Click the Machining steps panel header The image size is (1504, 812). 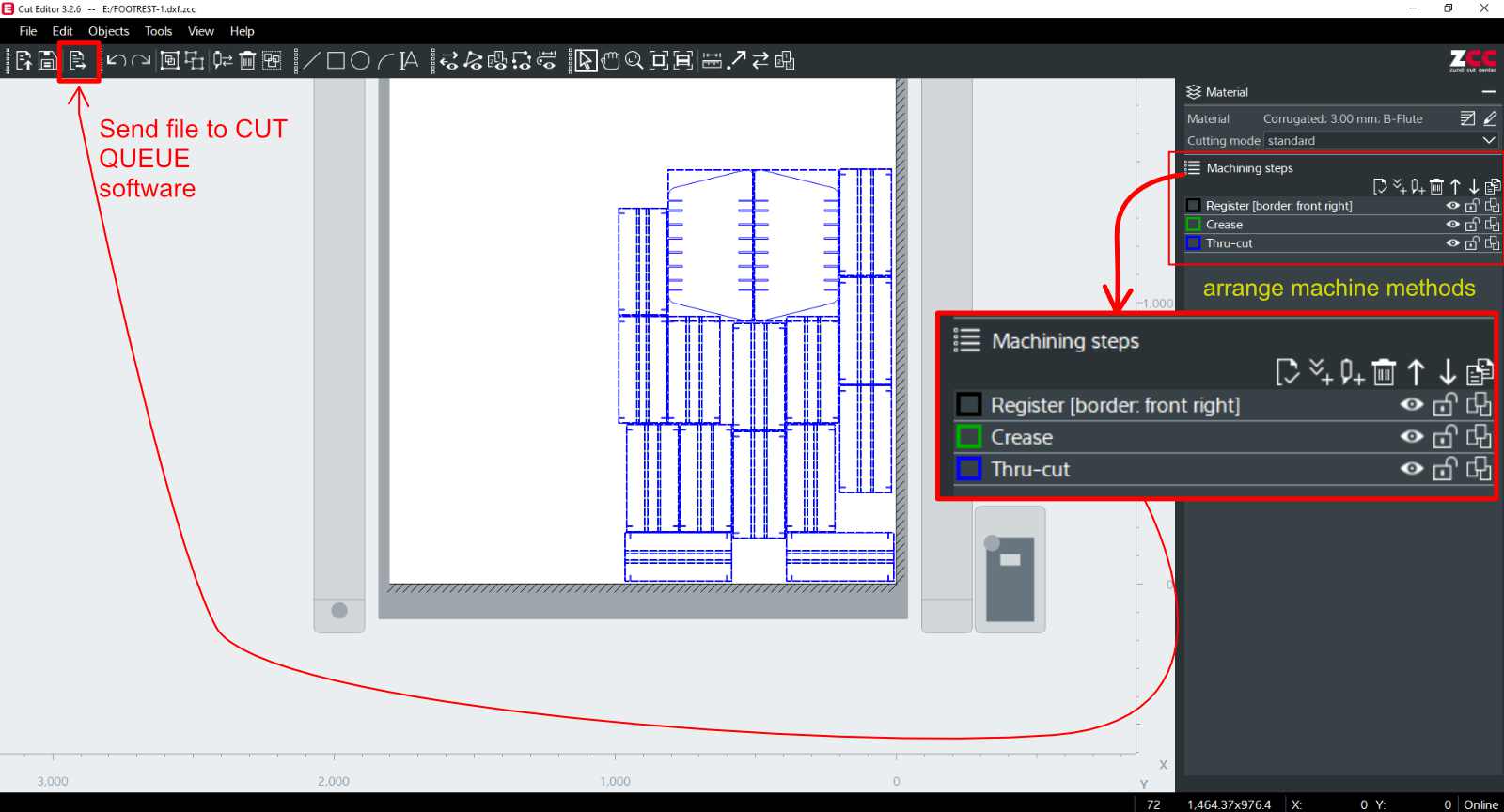[1249, 168]
